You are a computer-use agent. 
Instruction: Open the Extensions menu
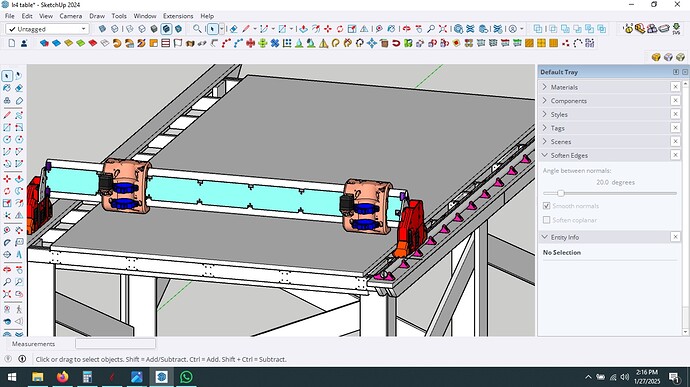pyautogui.click(x=178, y=16)
